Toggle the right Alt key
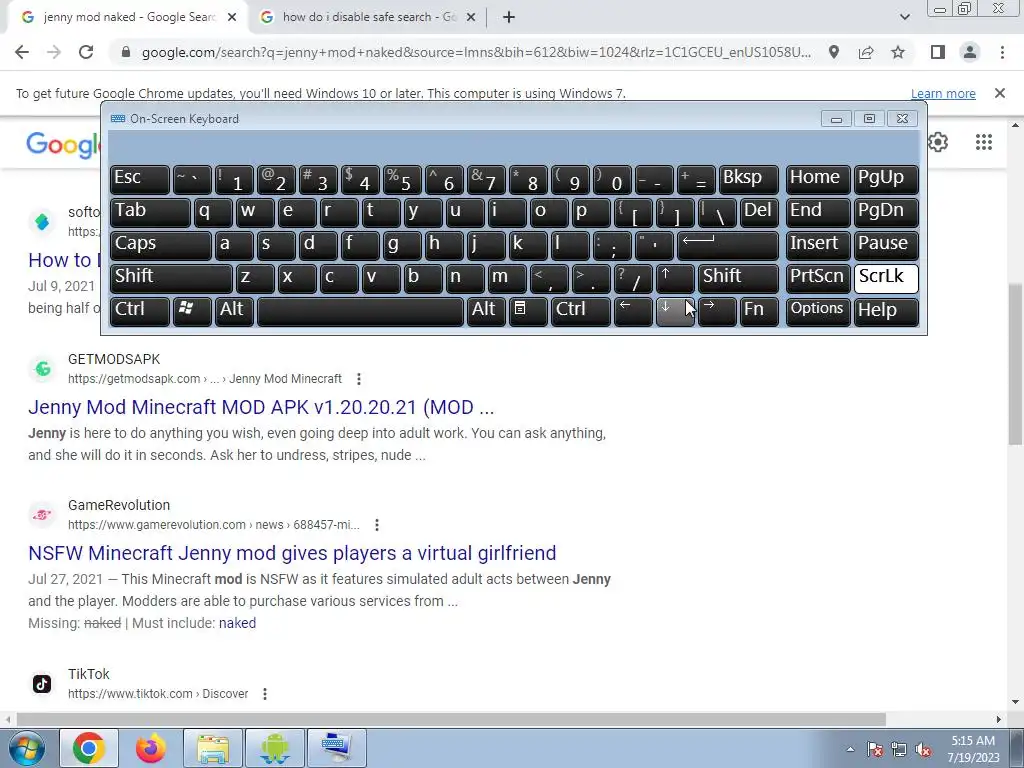Viewport: 1024px width, 768px height. pyautogui.click(x=486, y=311)
